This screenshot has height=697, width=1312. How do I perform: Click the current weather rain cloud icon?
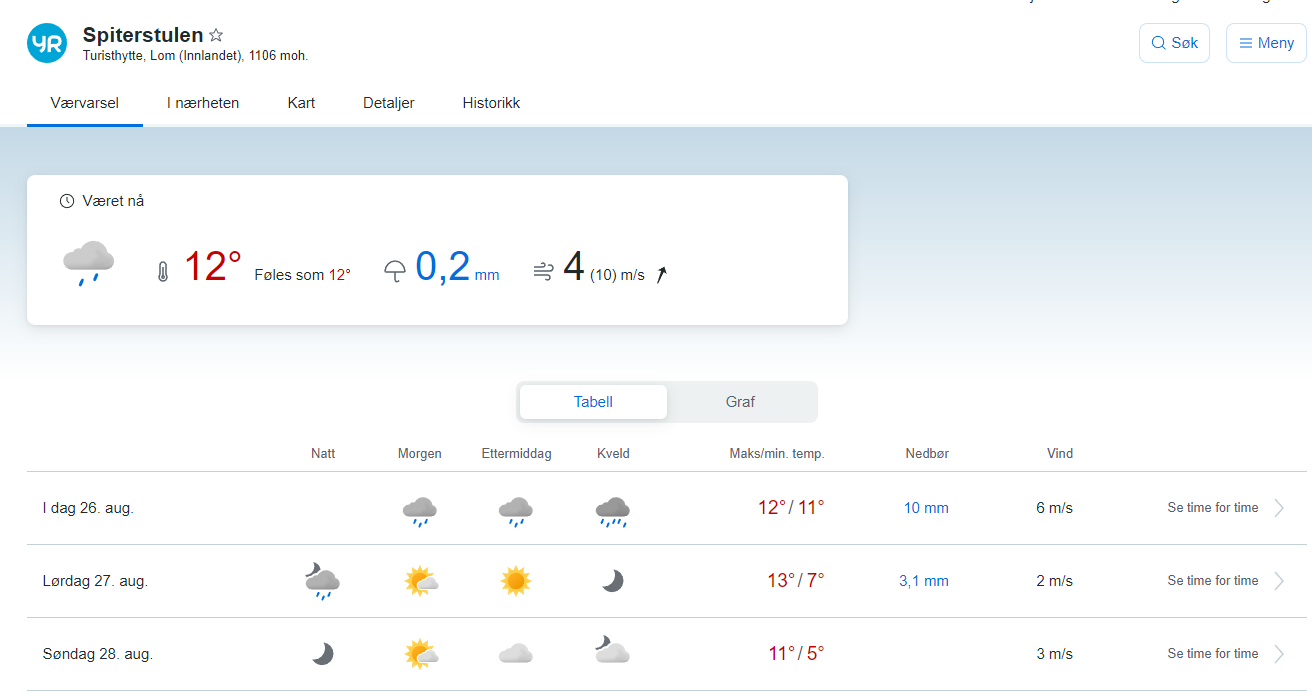pos(88,263)
